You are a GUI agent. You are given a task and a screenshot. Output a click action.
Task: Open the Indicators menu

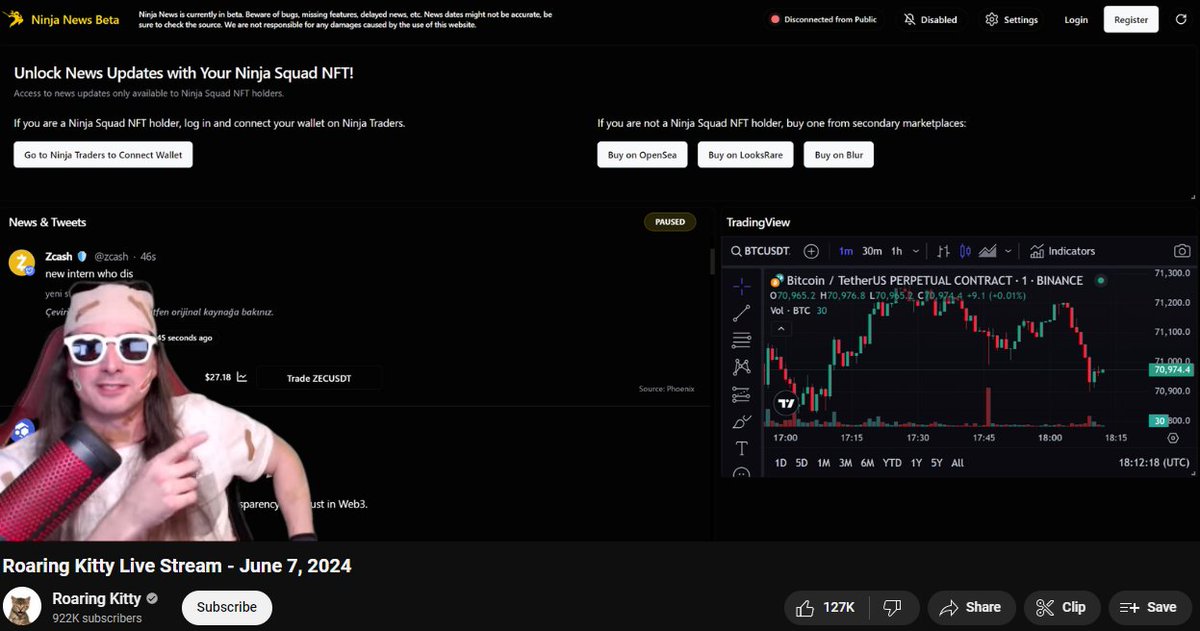[x=1063, y=251]
